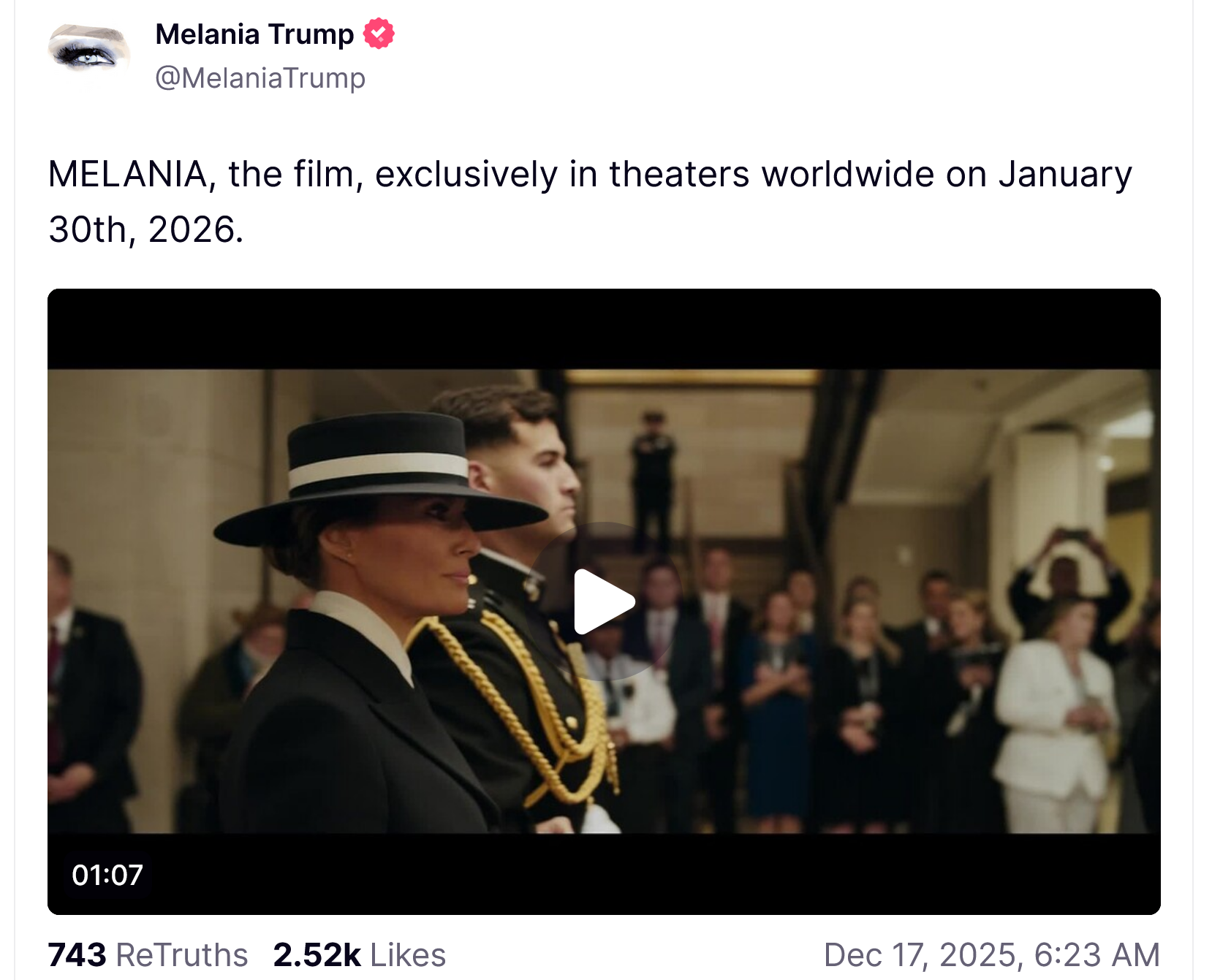Open the Melania Trump display name link
Screen dimensions: 1212x980
254,34
